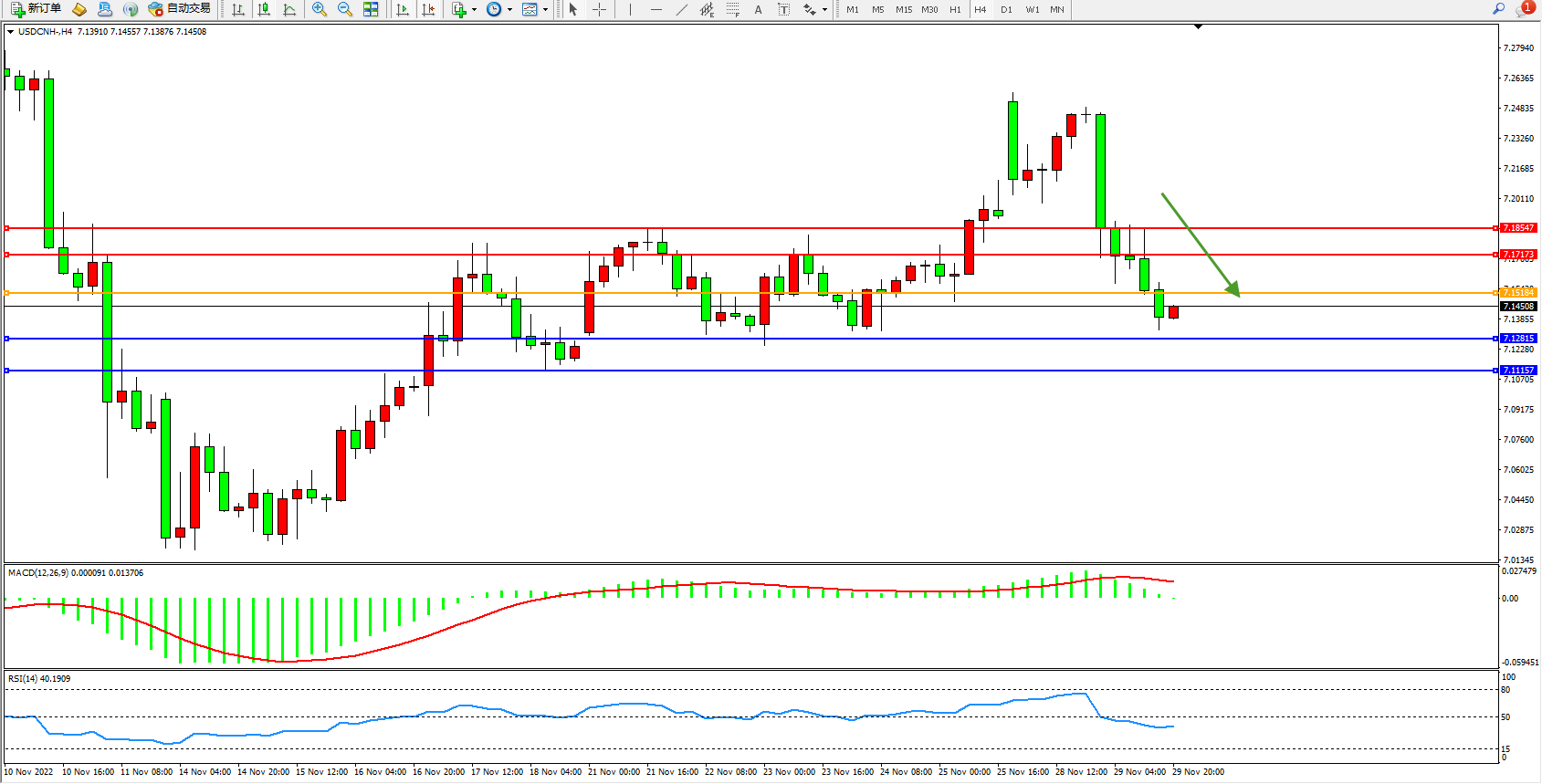Select the Crosshair tool
Viewport: 1542px width, 784px height.
click(599, 9)
